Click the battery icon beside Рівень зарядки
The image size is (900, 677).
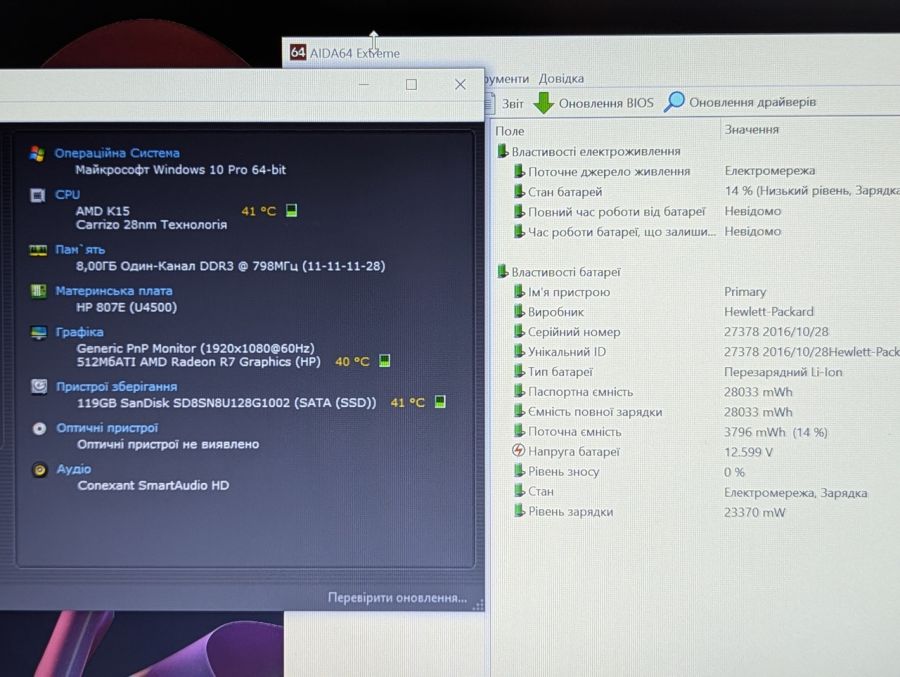point(519,510)
